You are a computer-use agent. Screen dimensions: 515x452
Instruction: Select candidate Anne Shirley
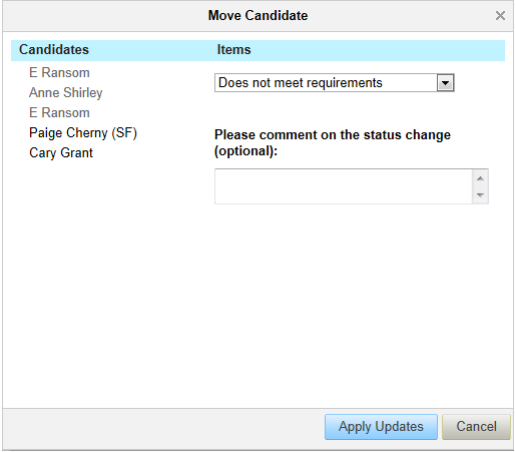click(66, 93)
